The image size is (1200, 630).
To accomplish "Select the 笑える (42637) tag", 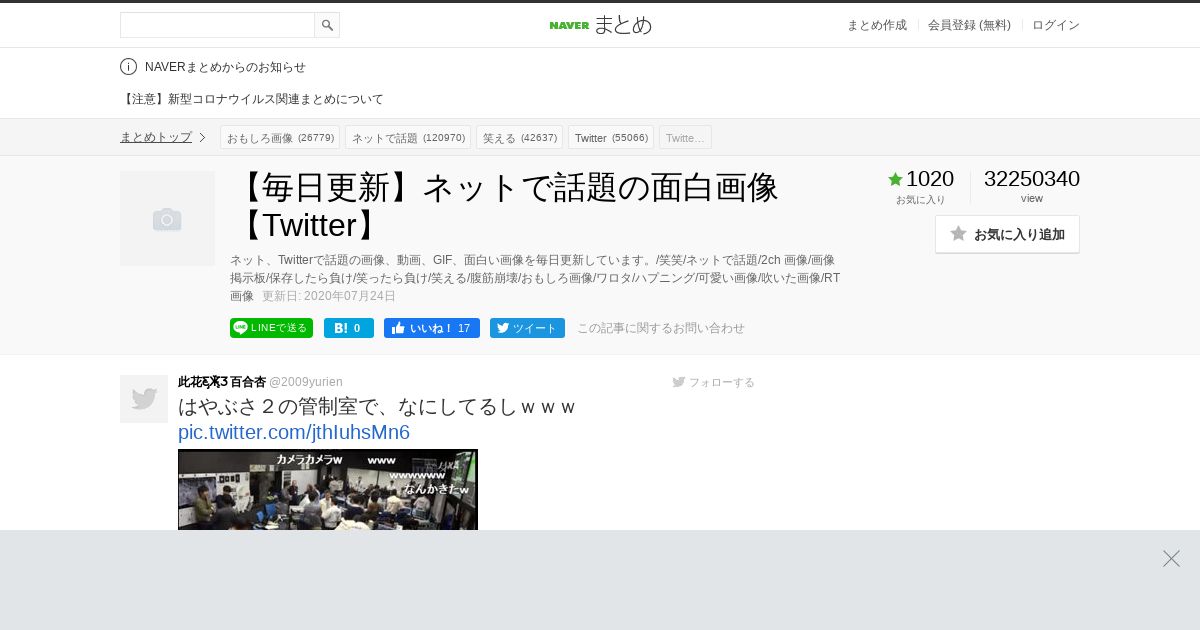I will point(519,137).
